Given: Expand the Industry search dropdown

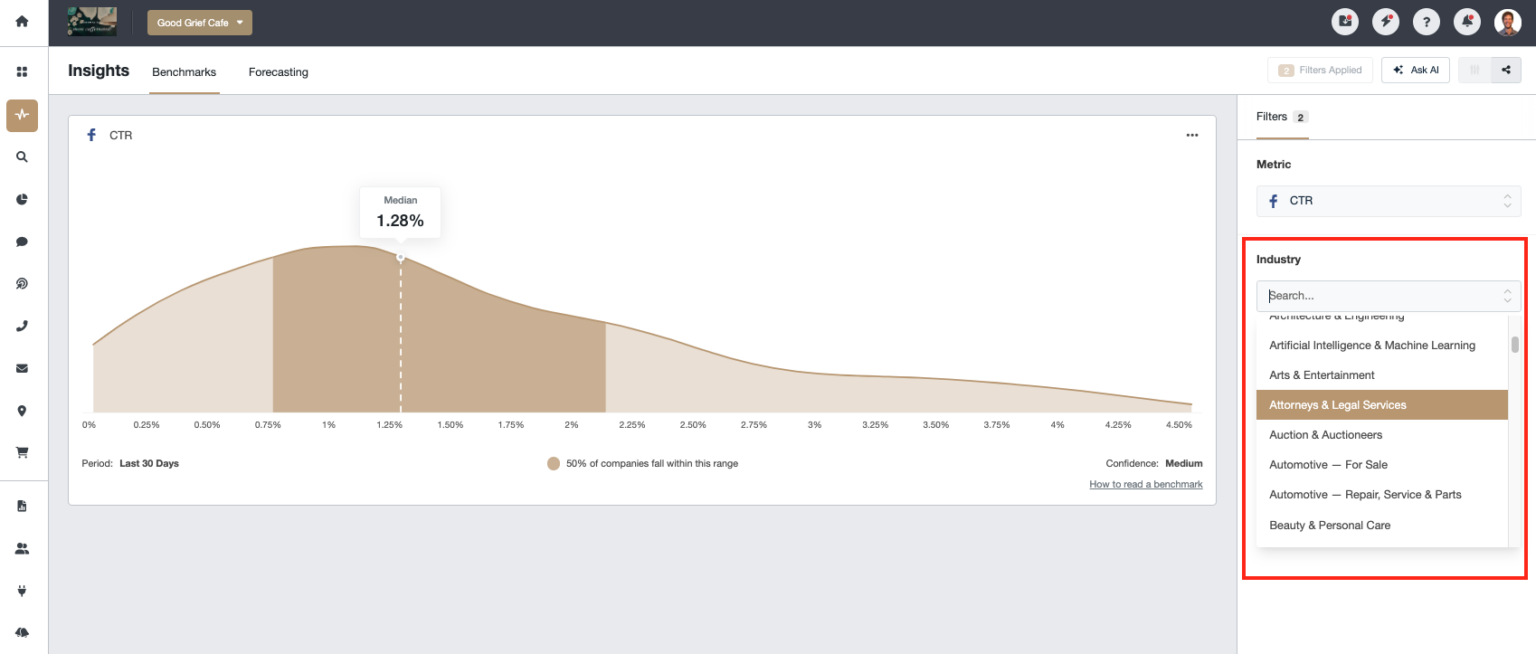Looking at the screenshot, I should 1388,295.
